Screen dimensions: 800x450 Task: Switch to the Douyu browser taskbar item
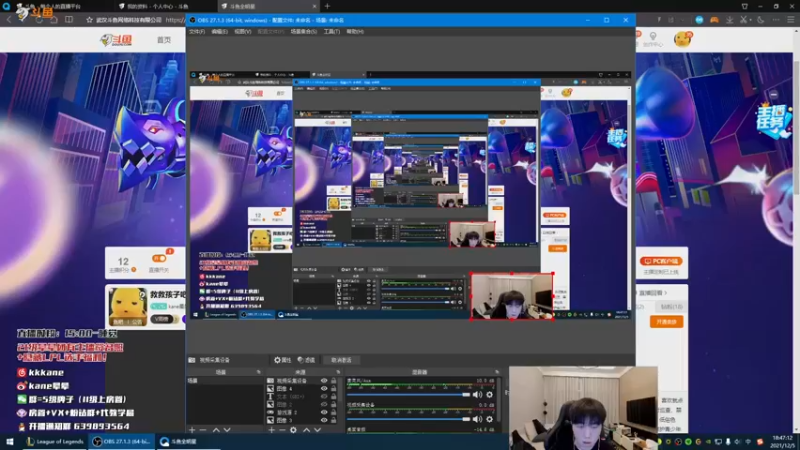point(186,442)
